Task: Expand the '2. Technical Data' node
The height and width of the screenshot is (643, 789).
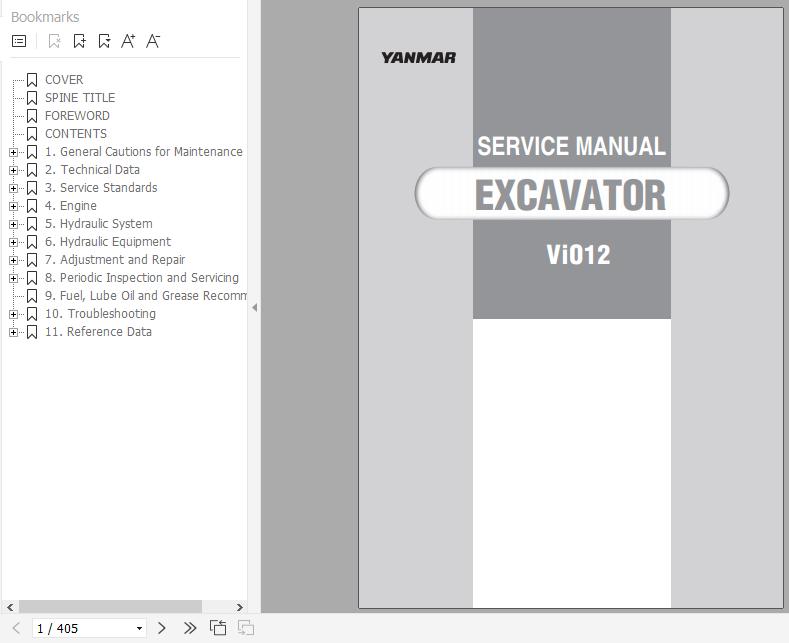Action: (x=14, y=170)
